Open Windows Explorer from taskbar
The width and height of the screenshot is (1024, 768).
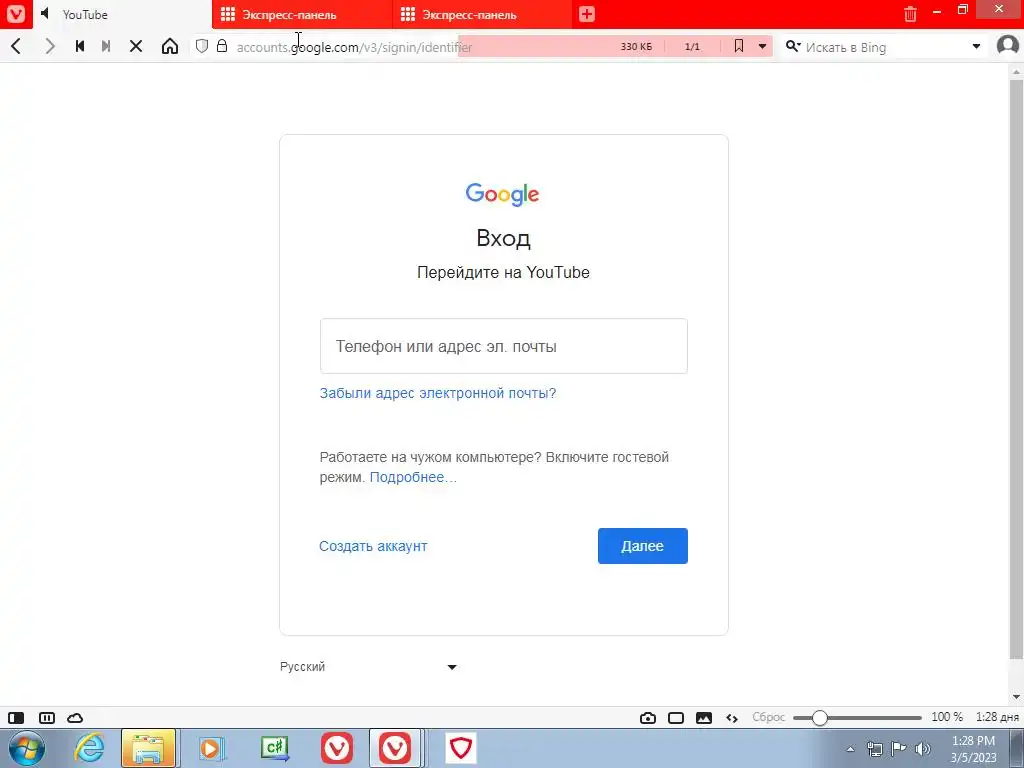148,748
